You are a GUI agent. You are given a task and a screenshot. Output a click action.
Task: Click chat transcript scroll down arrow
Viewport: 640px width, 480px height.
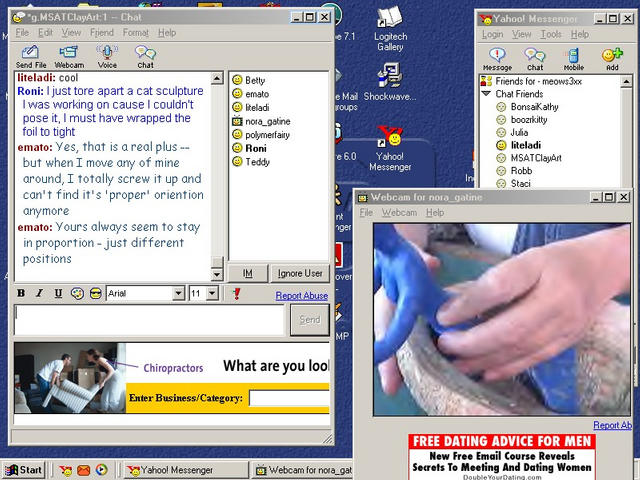tap(217, 275)
